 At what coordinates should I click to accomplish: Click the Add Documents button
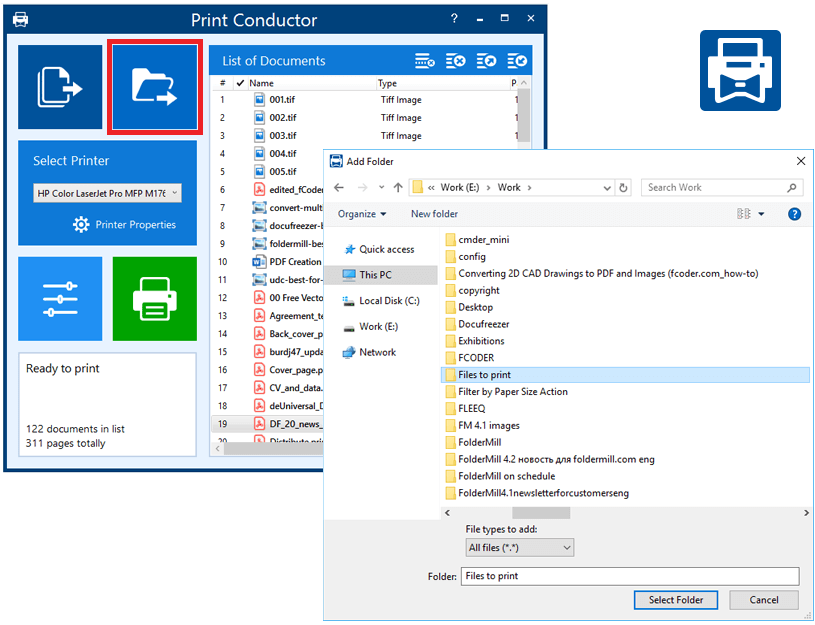[60, 87]
